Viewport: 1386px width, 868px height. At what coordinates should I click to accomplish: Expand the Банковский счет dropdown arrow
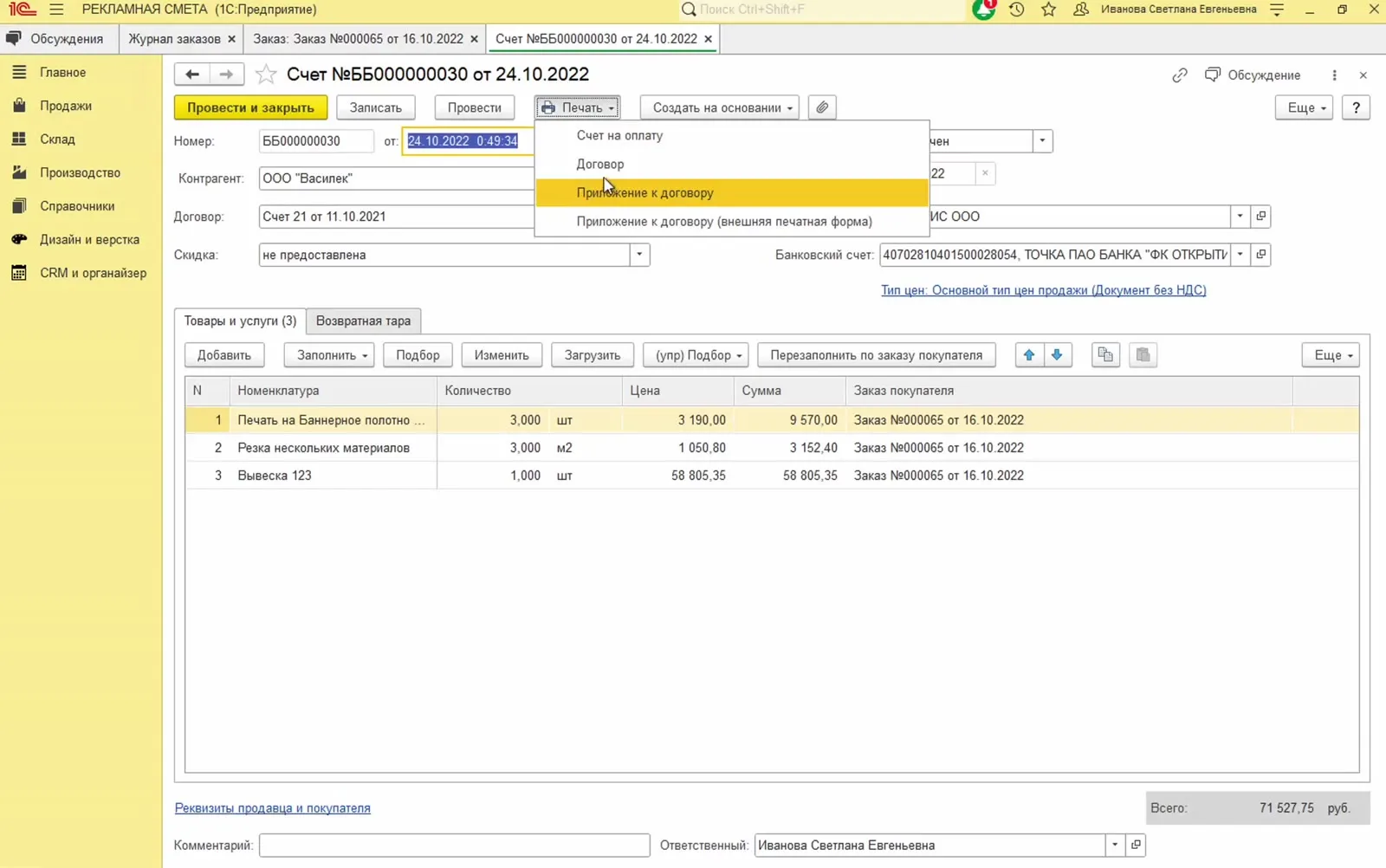[1240, 255]
